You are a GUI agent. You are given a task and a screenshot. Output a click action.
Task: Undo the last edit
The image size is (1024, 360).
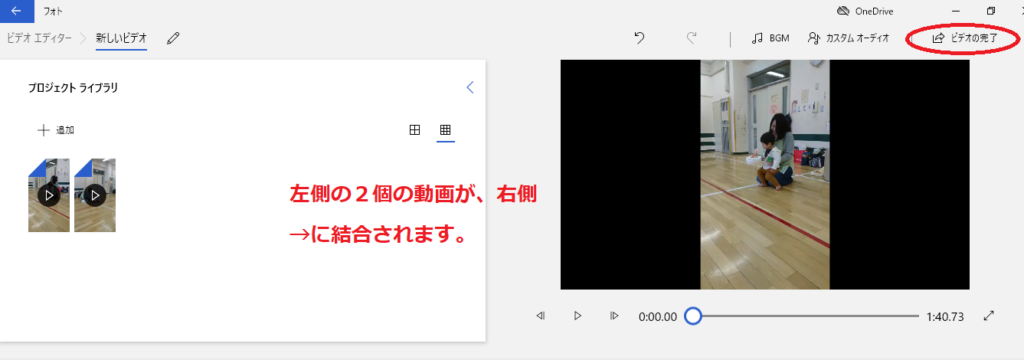pyautogui.click(x=639, y=38)
